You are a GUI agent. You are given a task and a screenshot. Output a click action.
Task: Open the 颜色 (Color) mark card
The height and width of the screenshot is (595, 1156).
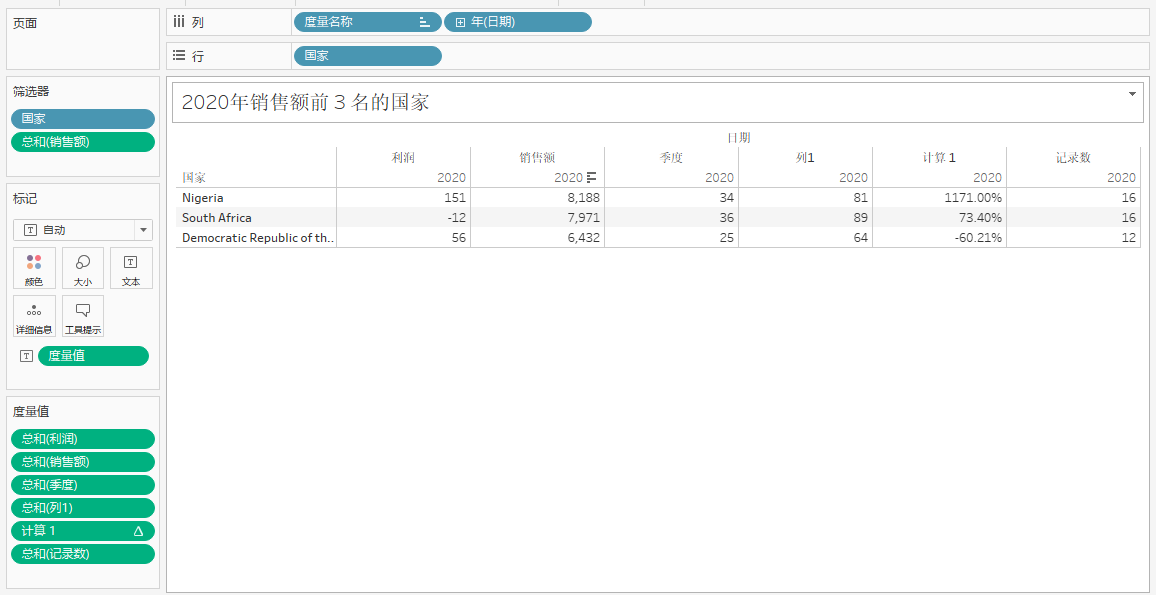click(34, 268)
